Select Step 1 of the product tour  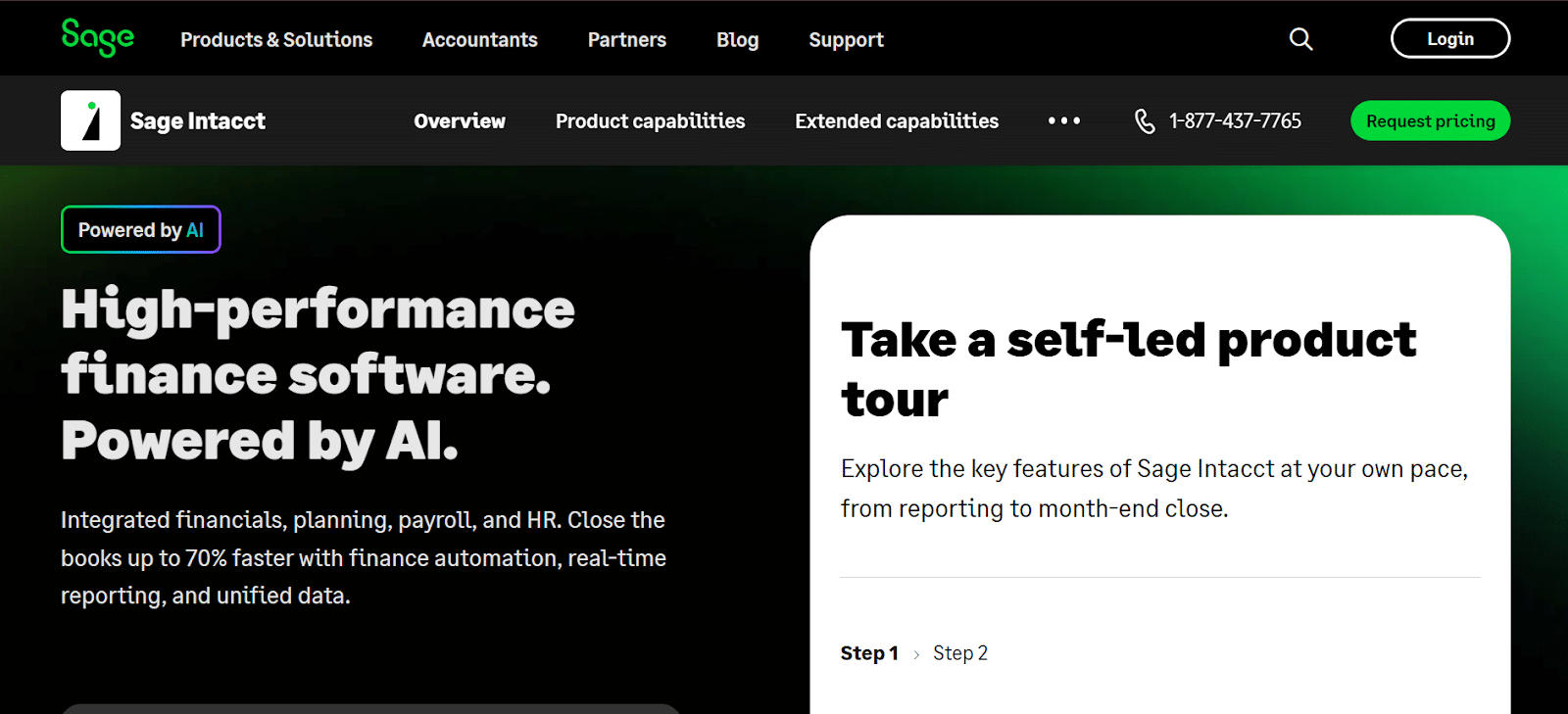[869, 653]
